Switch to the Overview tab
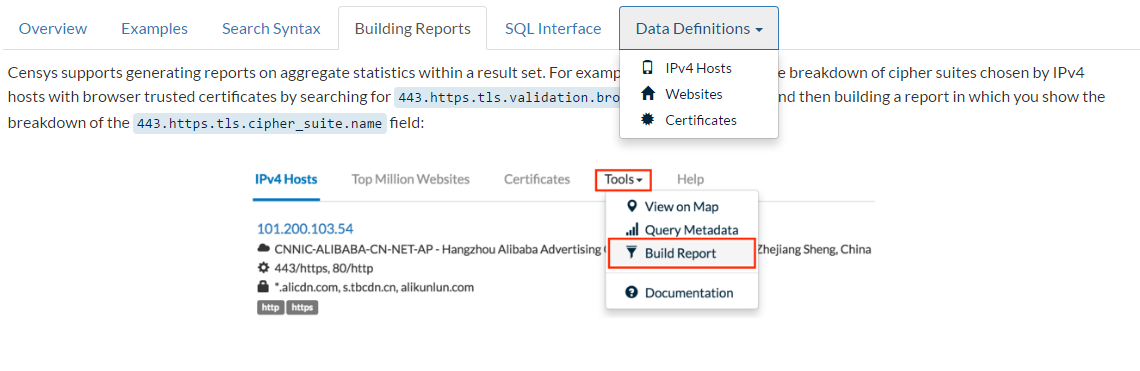 tap(52, 28)
